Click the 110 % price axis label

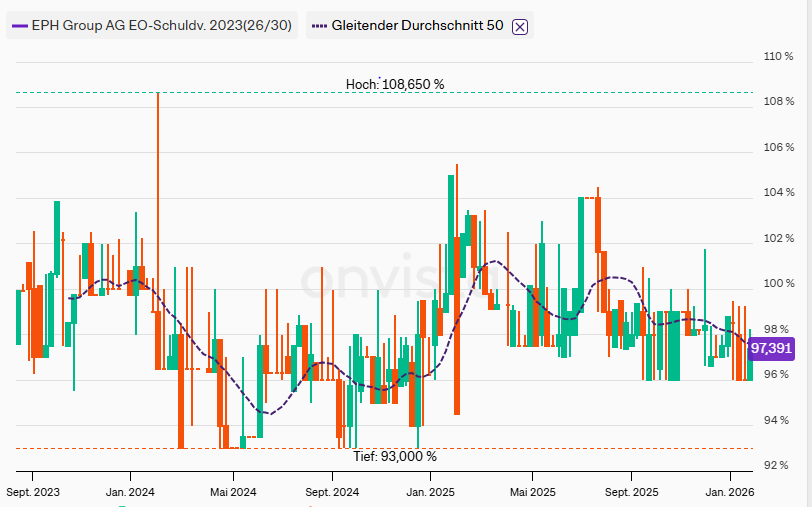(778, 56)
